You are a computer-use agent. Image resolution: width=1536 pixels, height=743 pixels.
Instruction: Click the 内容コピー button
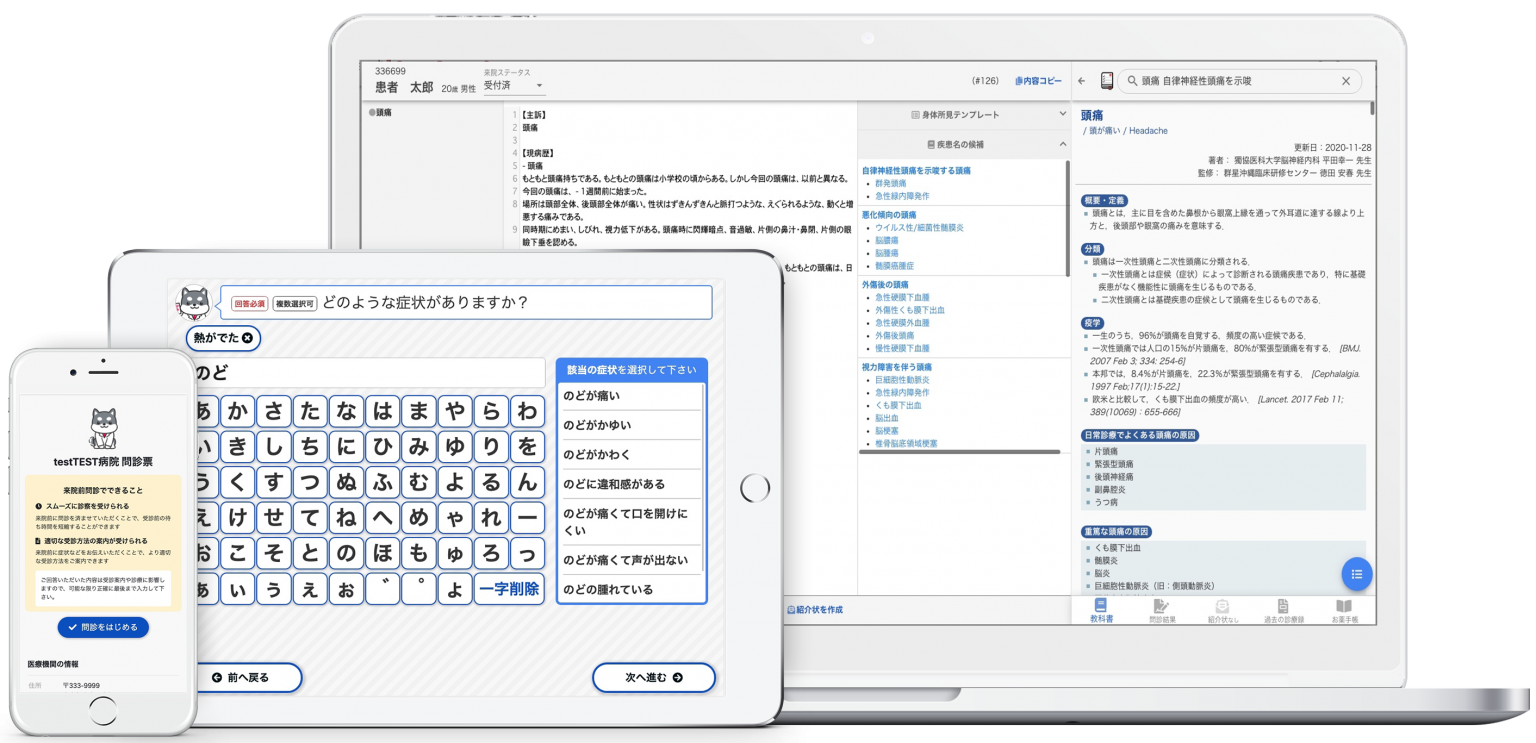pos(1038,81)
